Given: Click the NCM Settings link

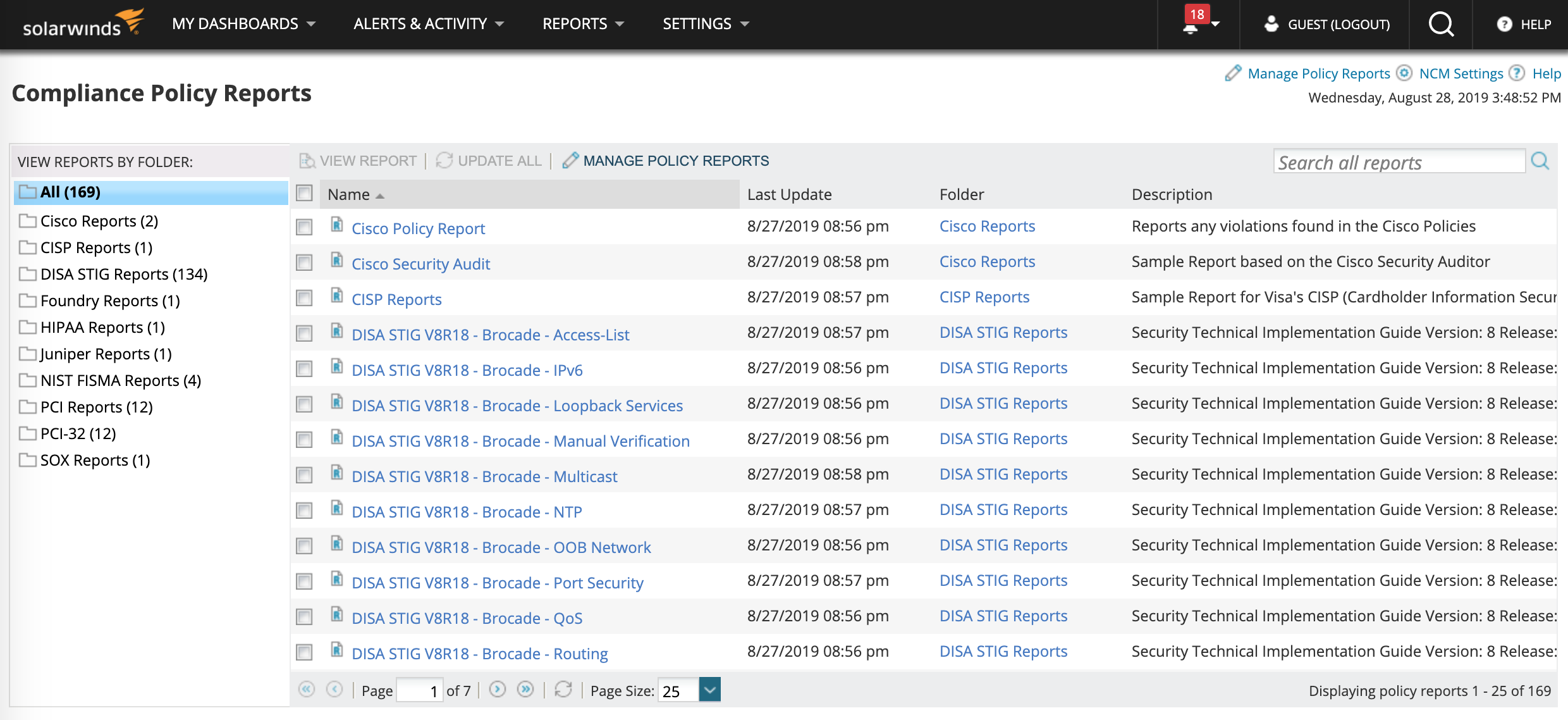Looking at the screenshot, I should pos(1461,73).
